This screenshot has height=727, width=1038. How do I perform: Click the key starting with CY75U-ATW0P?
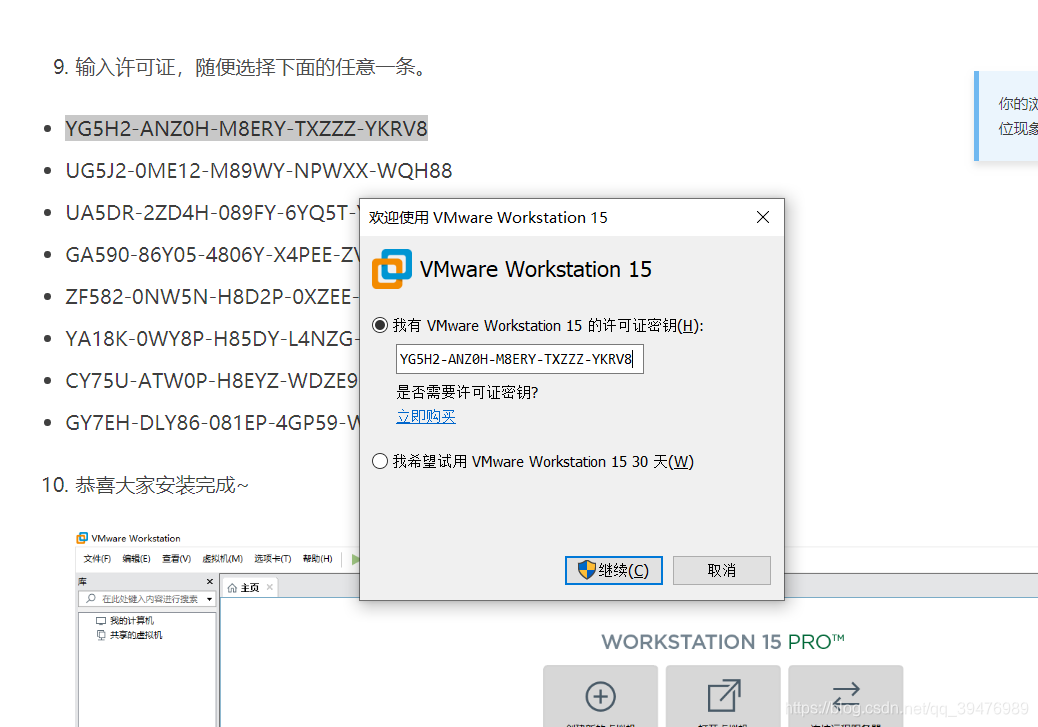click(212, 380)
